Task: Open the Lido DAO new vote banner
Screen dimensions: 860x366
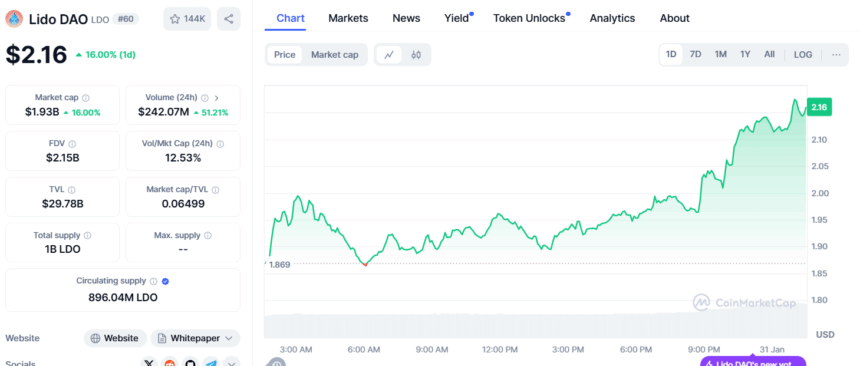Action: (x=753, y=362)
